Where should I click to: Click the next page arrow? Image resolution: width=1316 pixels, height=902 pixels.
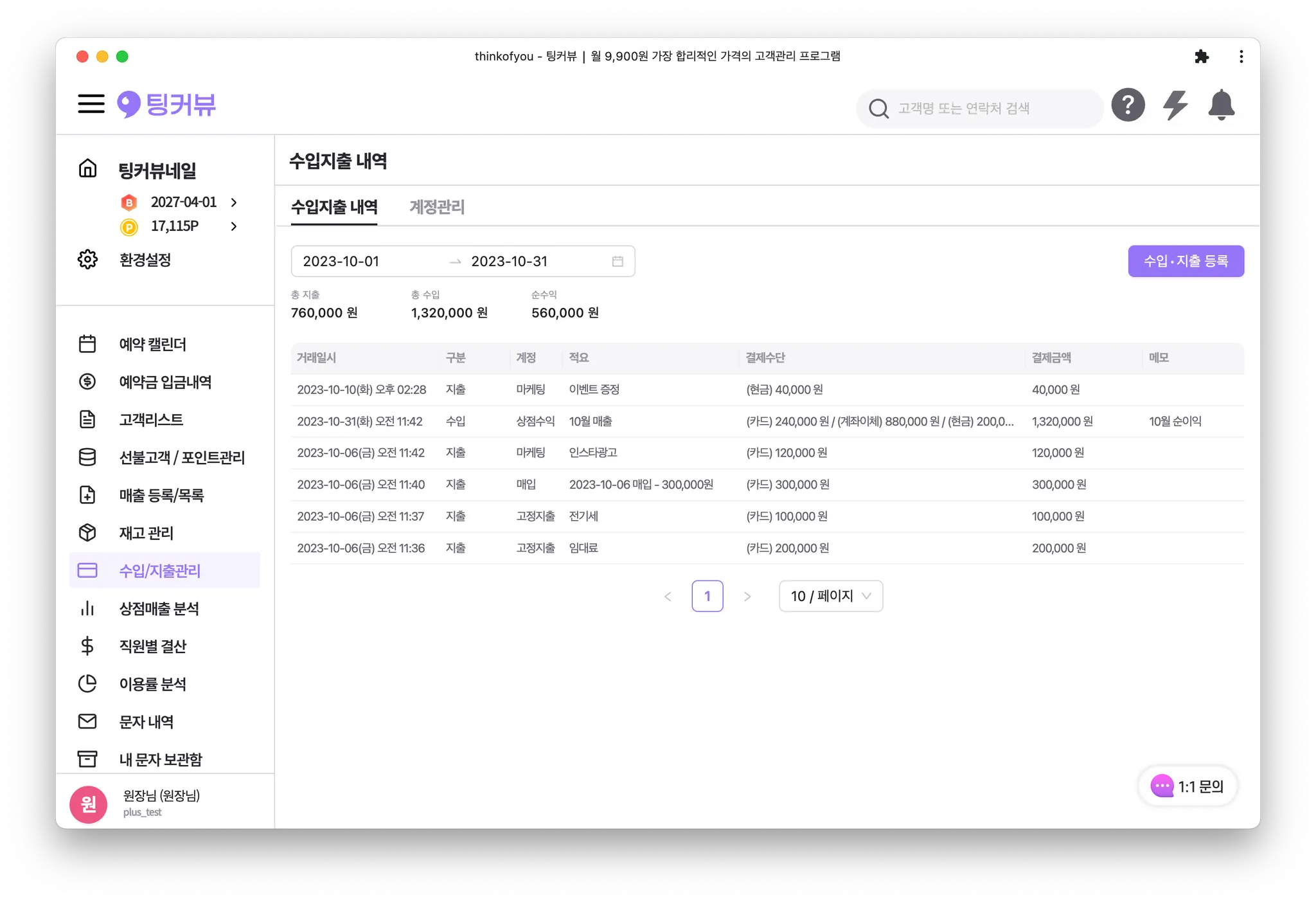point(747,597)
